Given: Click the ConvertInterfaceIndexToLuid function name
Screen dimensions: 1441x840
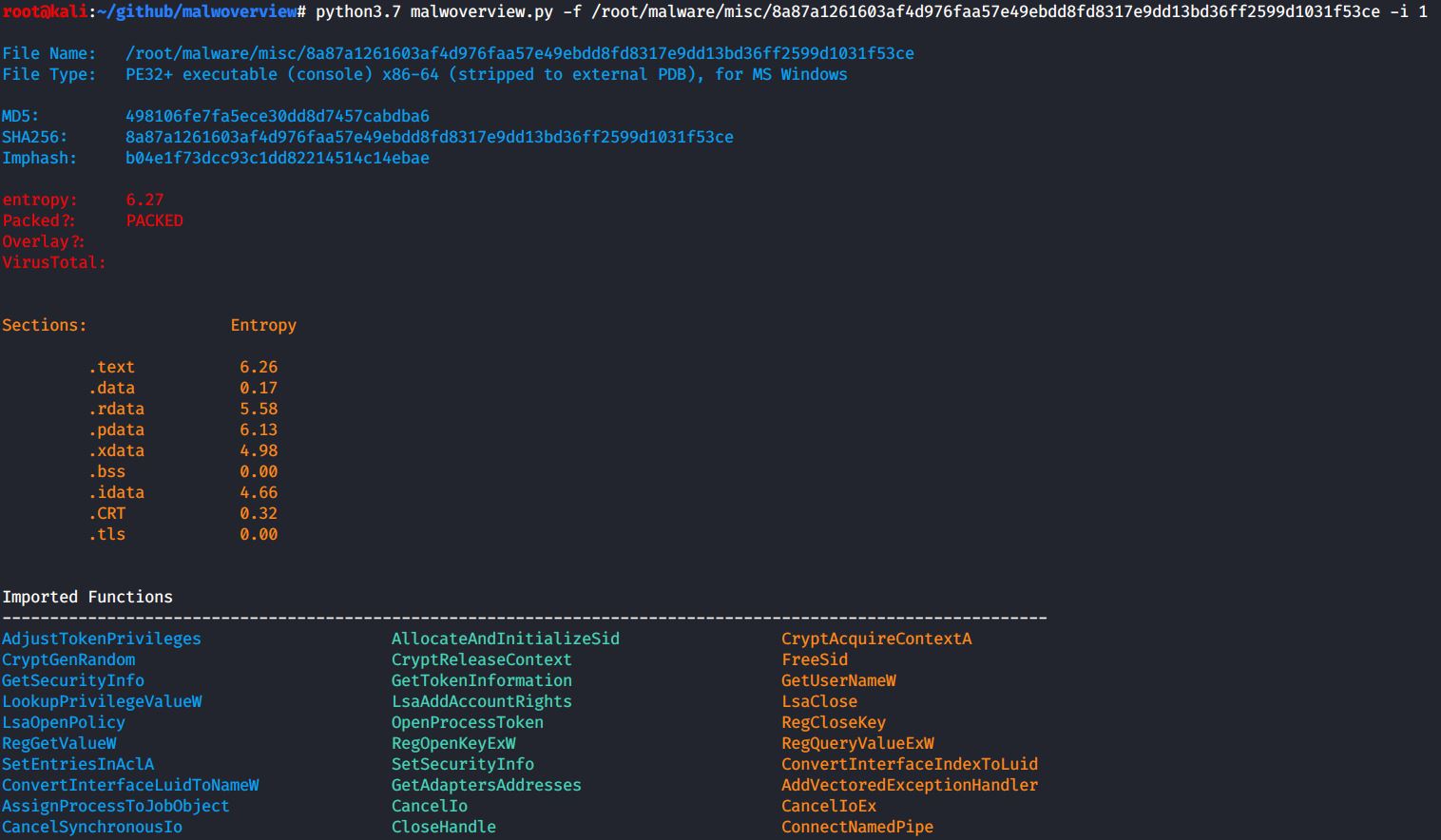Looking at the screenshot, I should [910, 764].
